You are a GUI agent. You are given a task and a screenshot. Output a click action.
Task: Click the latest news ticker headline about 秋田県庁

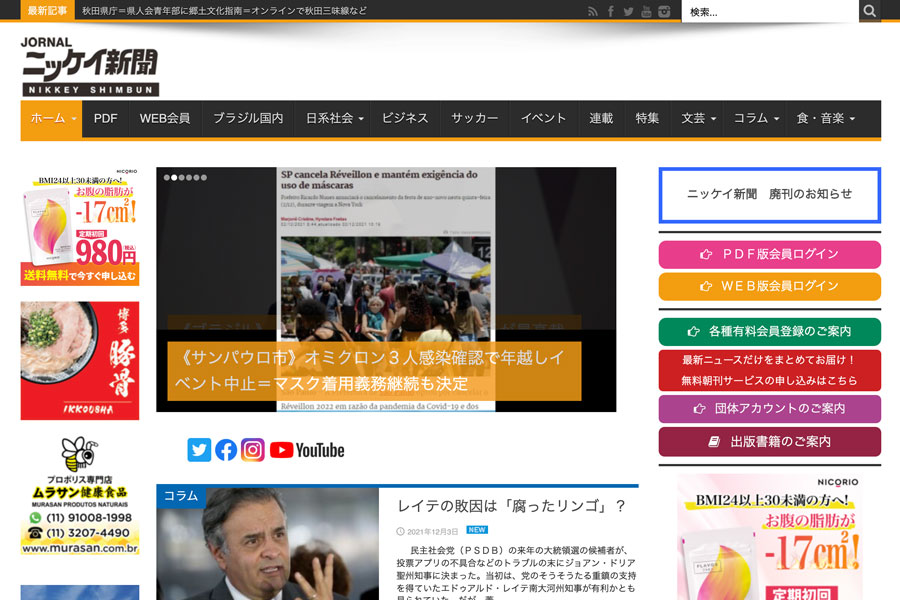click(x=224, y=11)
